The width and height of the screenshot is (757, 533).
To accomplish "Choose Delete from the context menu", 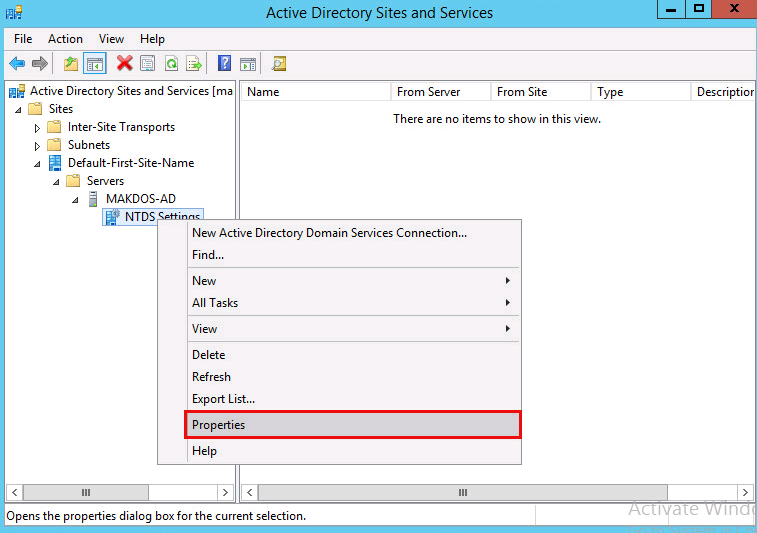I will coord(353,354).
